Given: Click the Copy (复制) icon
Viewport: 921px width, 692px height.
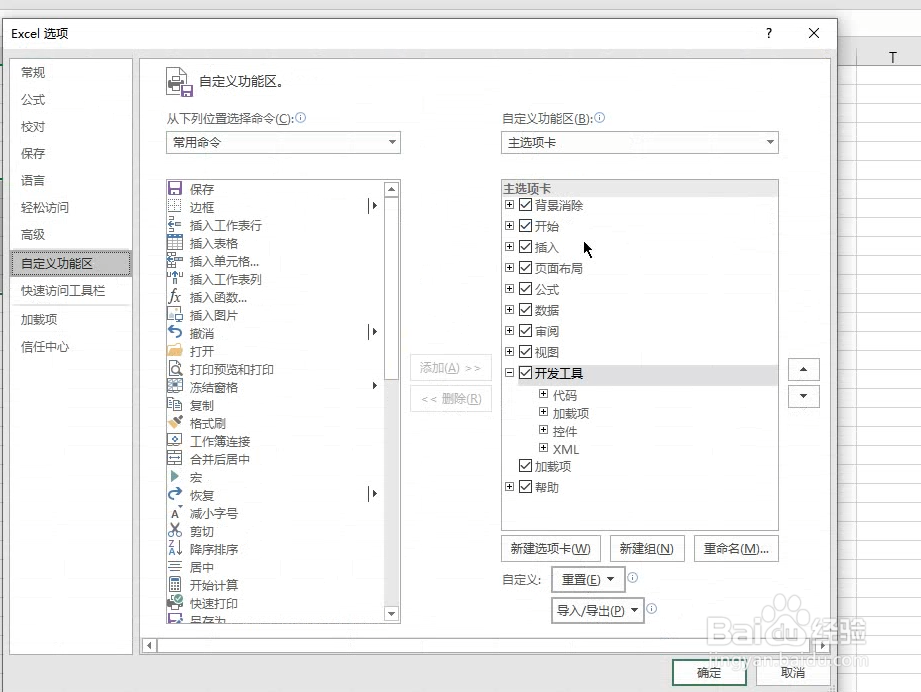Looking at the screenshot, I should click(175, 405).
